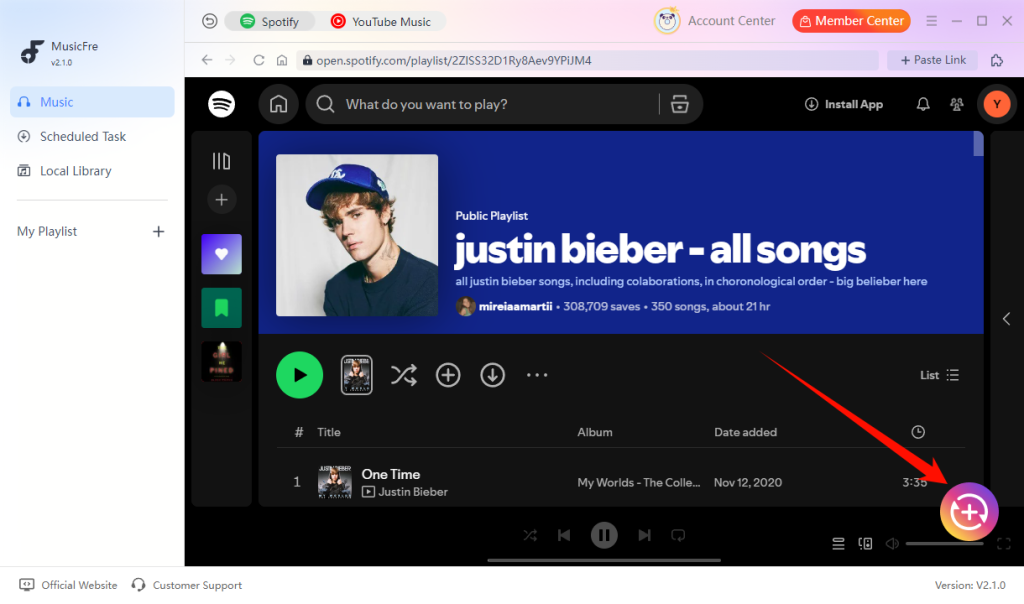Create a playlist with library plus button
1024x604 pixels.
click(x=221, y=200)
